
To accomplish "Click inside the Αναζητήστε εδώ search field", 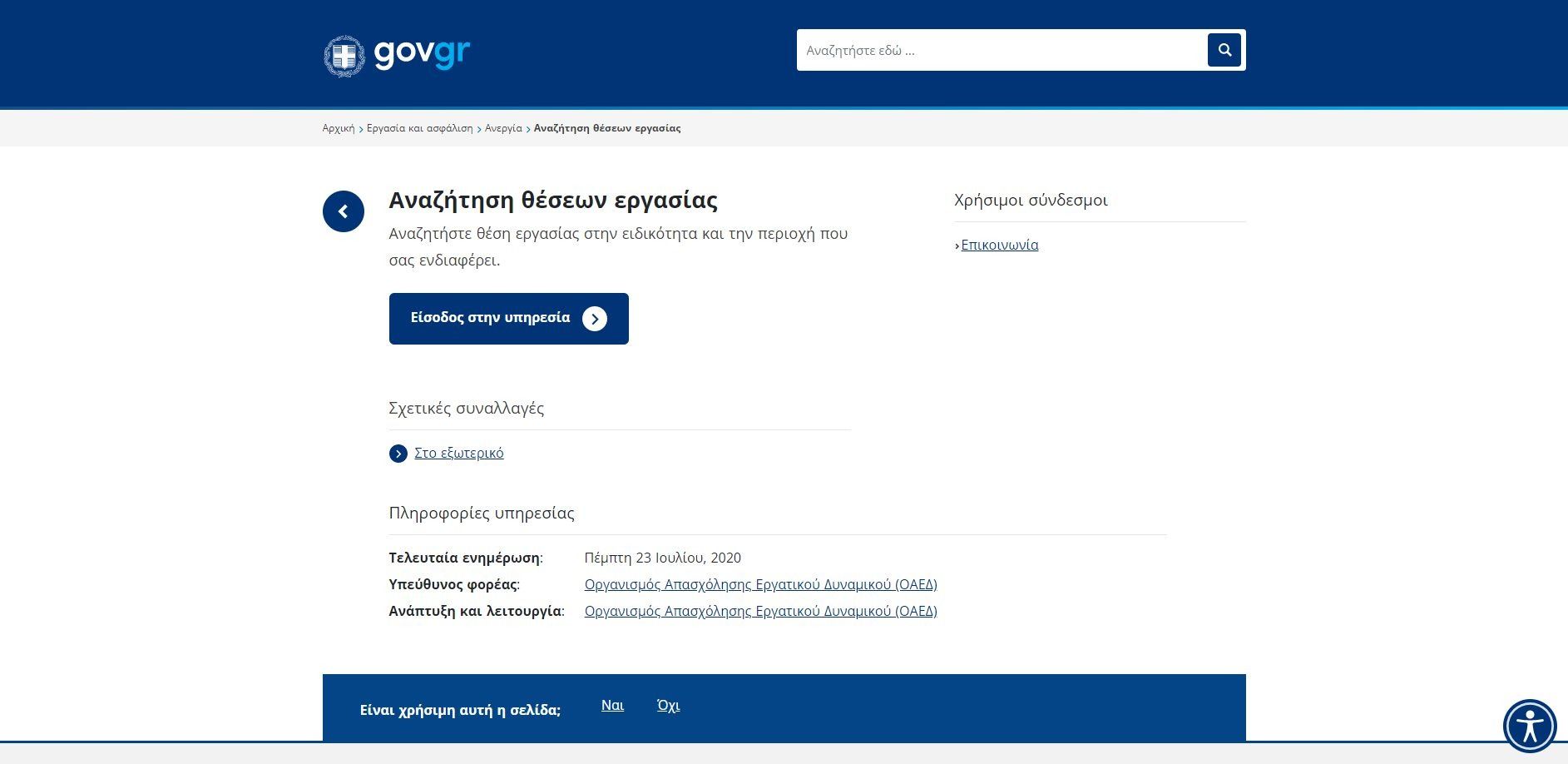I will point(957,49).
